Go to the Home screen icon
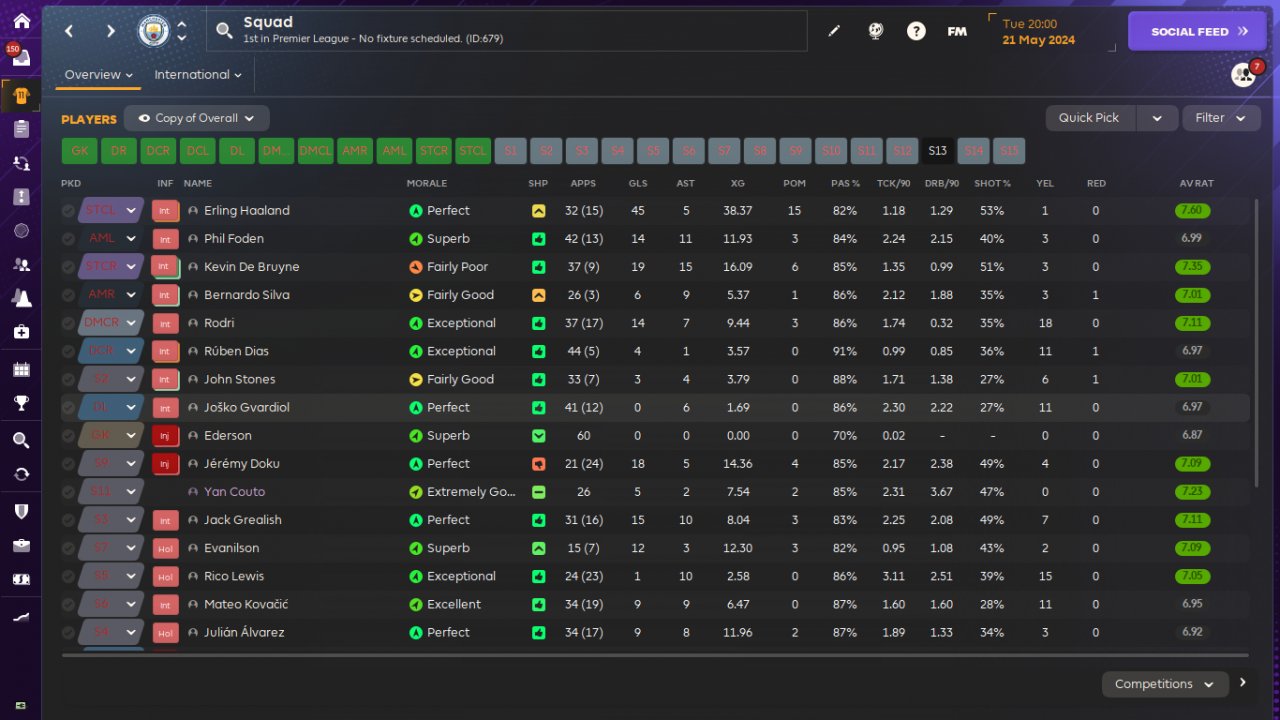 tap(21, 21)
